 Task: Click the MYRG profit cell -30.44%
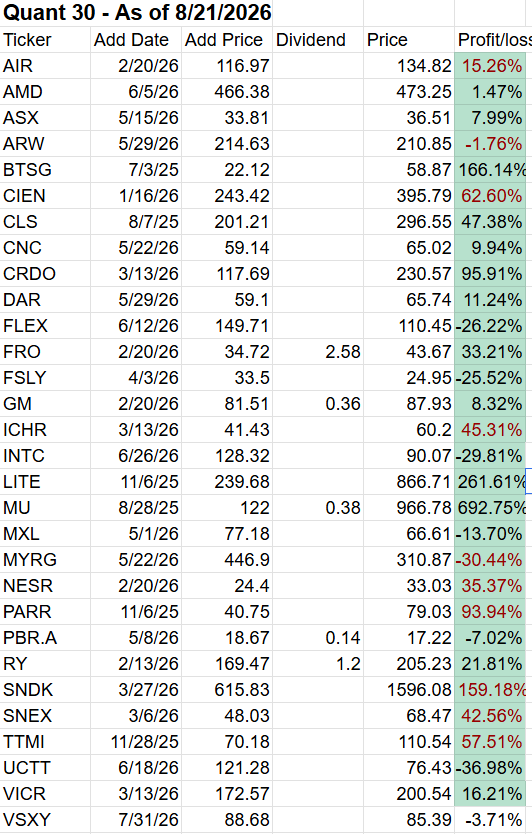[490, 560]
